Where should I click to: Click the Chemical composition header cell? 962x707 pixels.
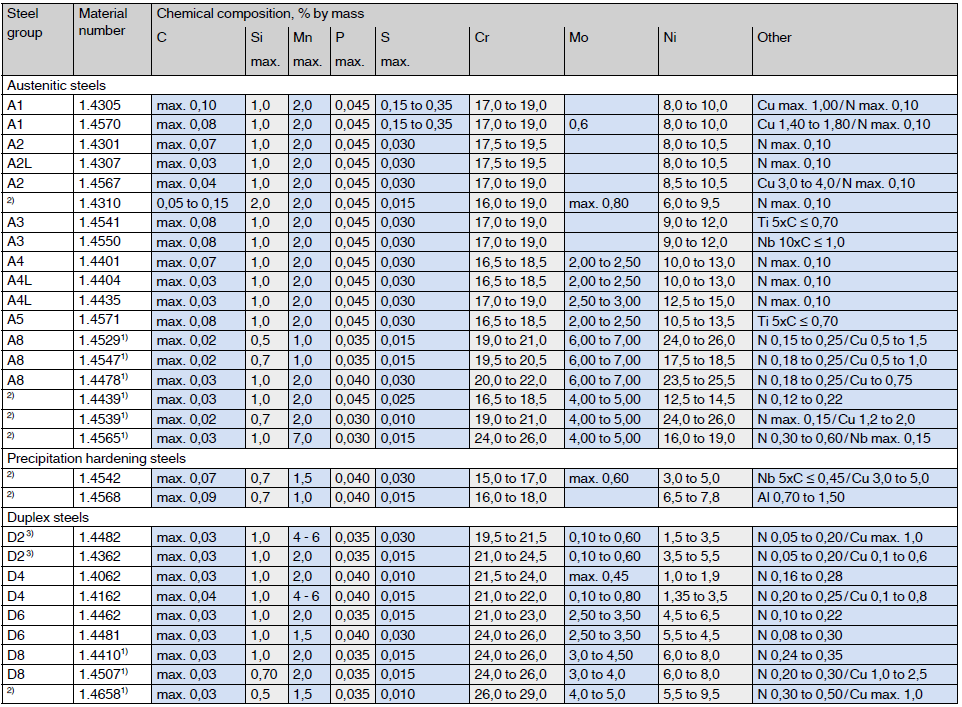click(x=260, y=14)
